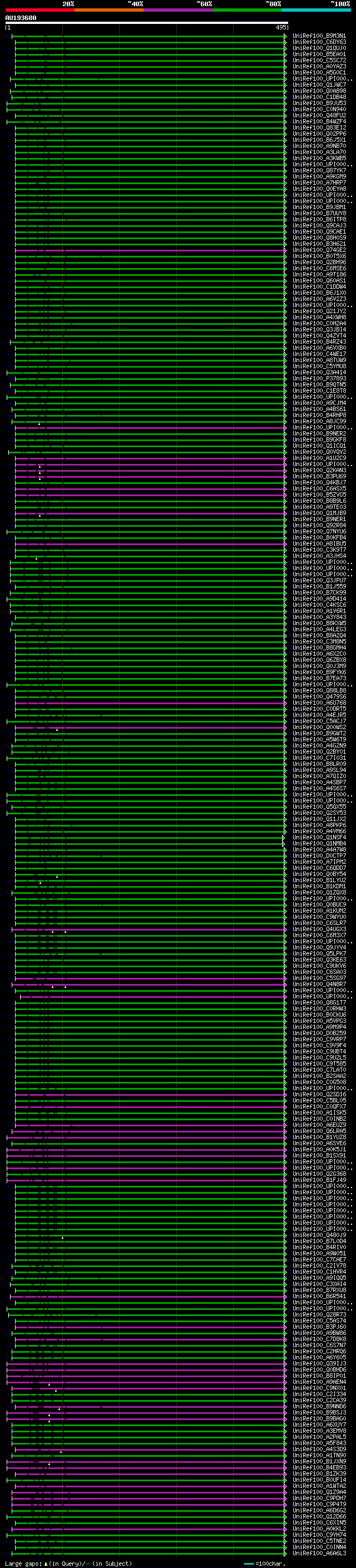Screen dimensions: 356x1568
Task: Open UniRef100_B9JBM1 hit label
Action: (x=319, y=207)
